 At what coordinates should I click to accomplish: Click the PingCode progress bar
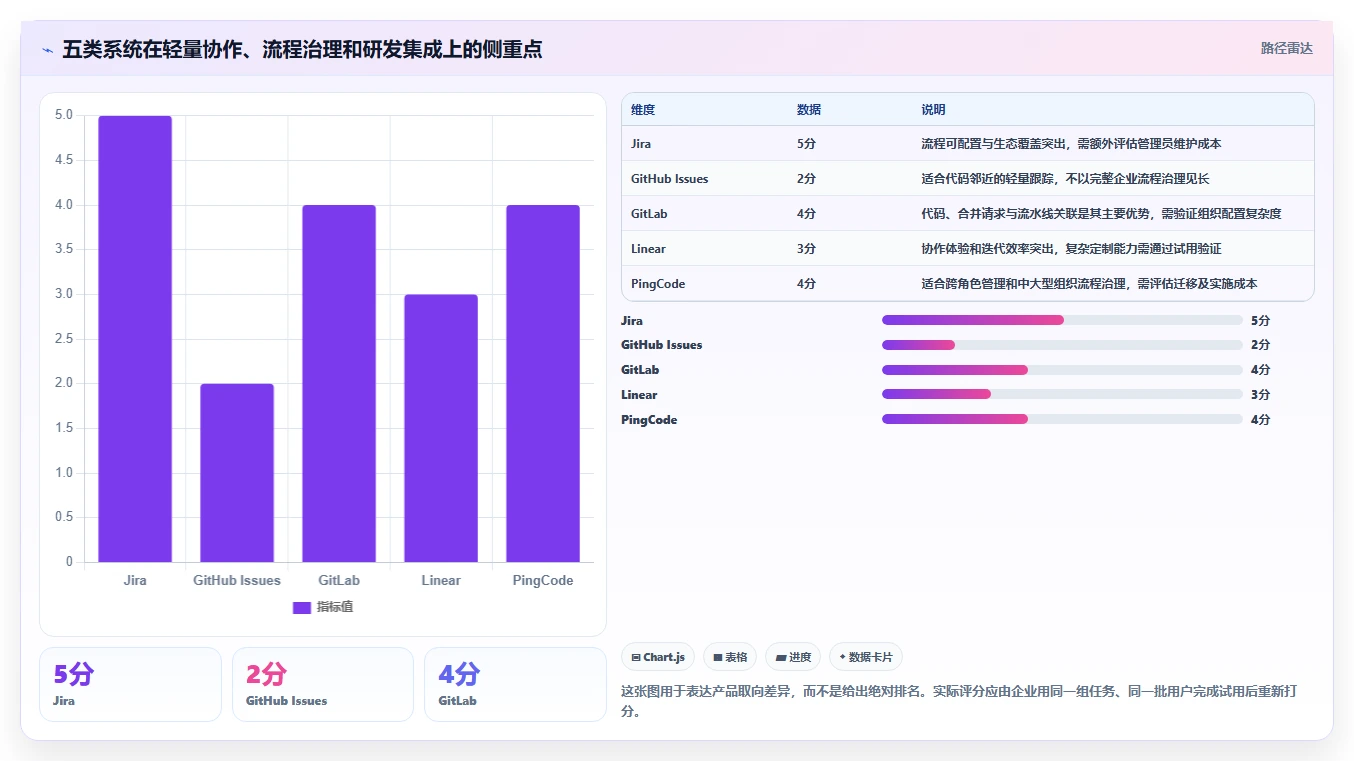click(1062, 419)
